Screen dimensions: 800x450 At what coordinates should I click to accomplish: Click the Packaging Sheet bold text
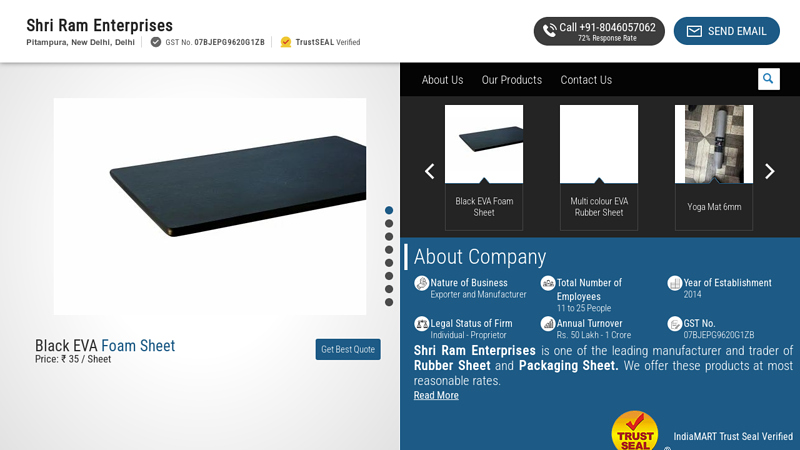(x=568, y=366)
